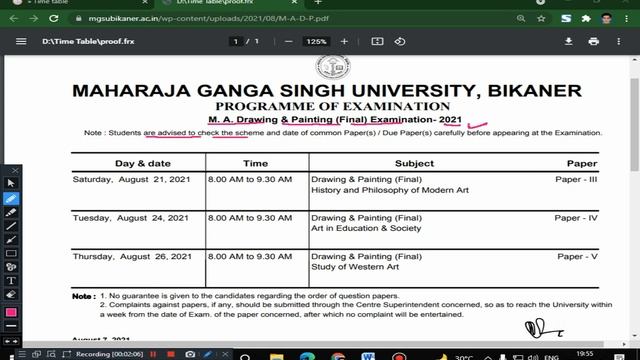Open Microsoft Word from the taskbar
The image size is (640, 360).
368,357
